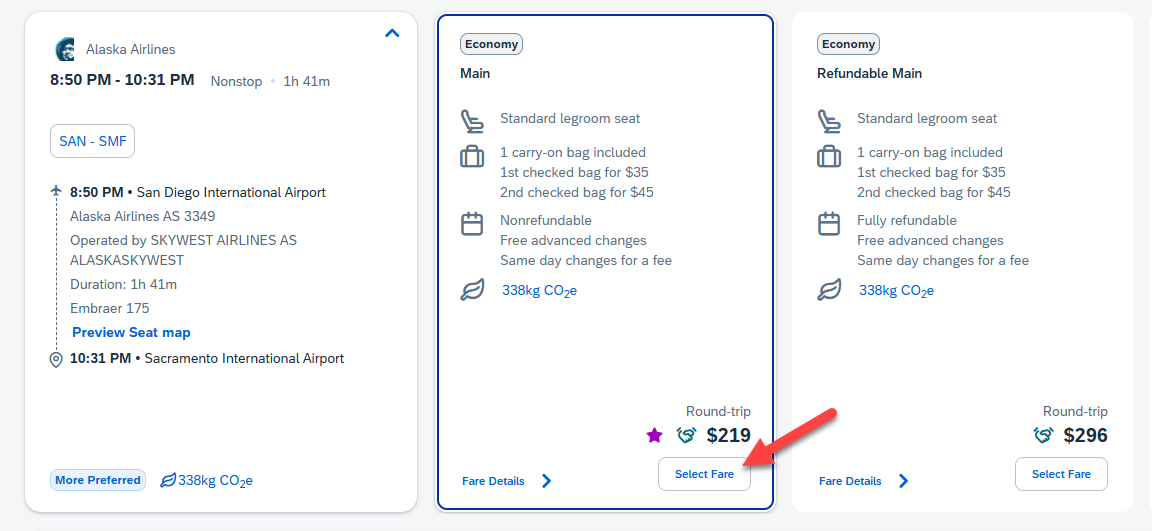Open 338kg CO2e link in Refundable Main
The height and width of the screenshot is (531, 1152).
(x=896, y=291)
